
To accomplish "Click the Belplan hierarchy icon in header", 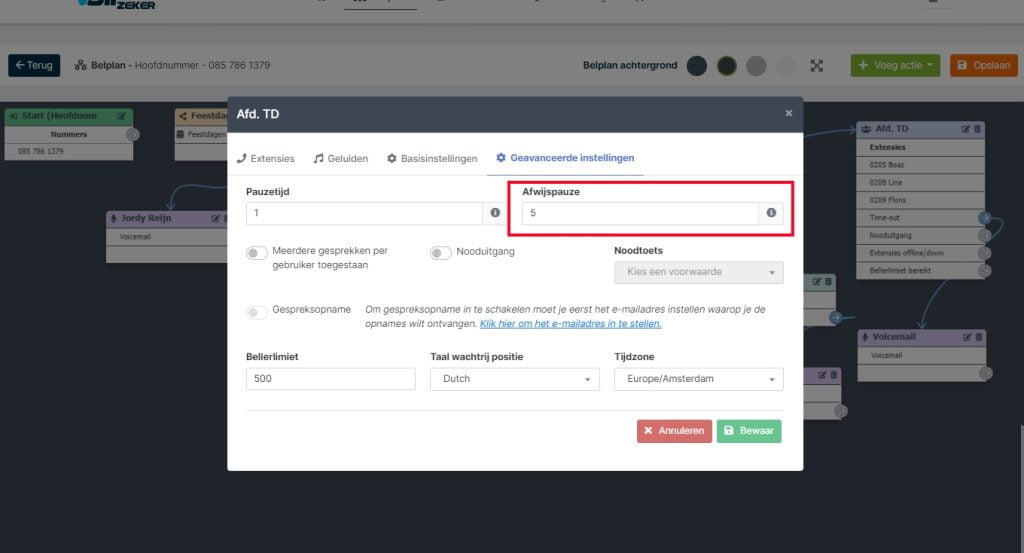I will (80, 65).
